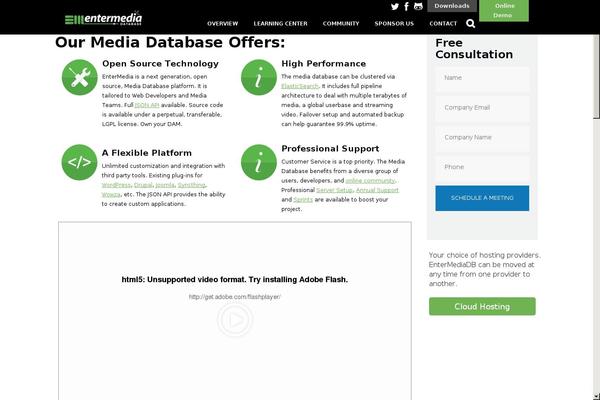Click the High Performance info icon
This screenshot has height=400, width=600.
point(259,77)
